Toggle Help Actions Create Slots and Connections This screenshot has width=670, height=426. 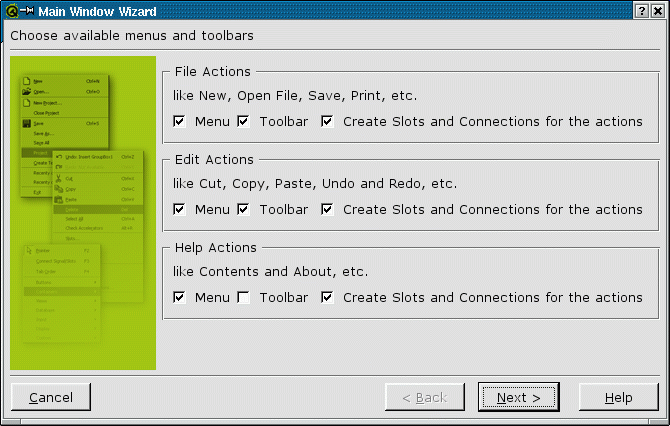tap(327, 298)
